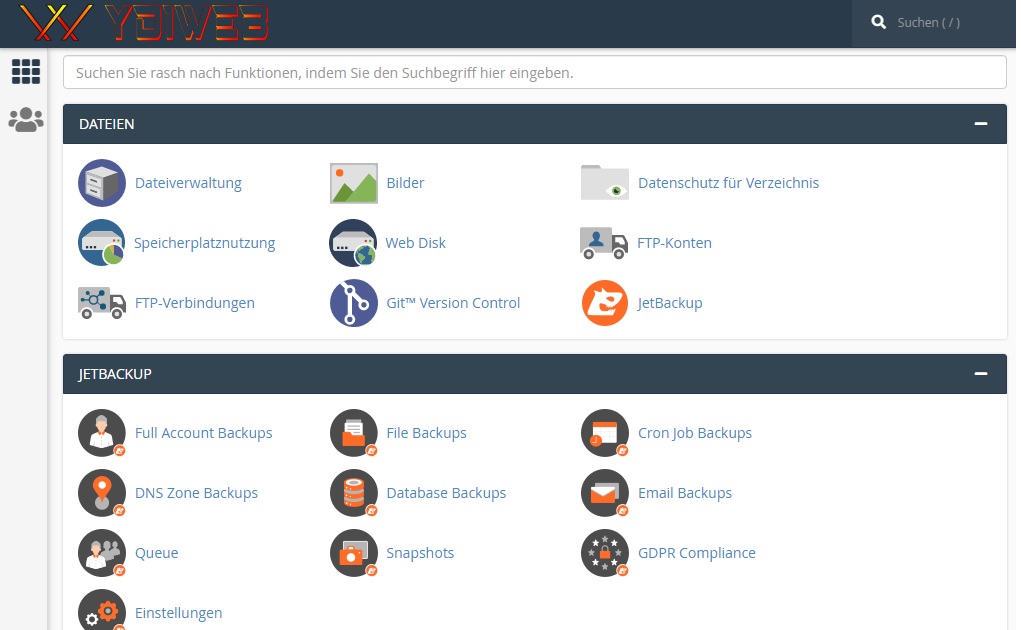Open the DNS Zone Backups icon

point(102,493)
